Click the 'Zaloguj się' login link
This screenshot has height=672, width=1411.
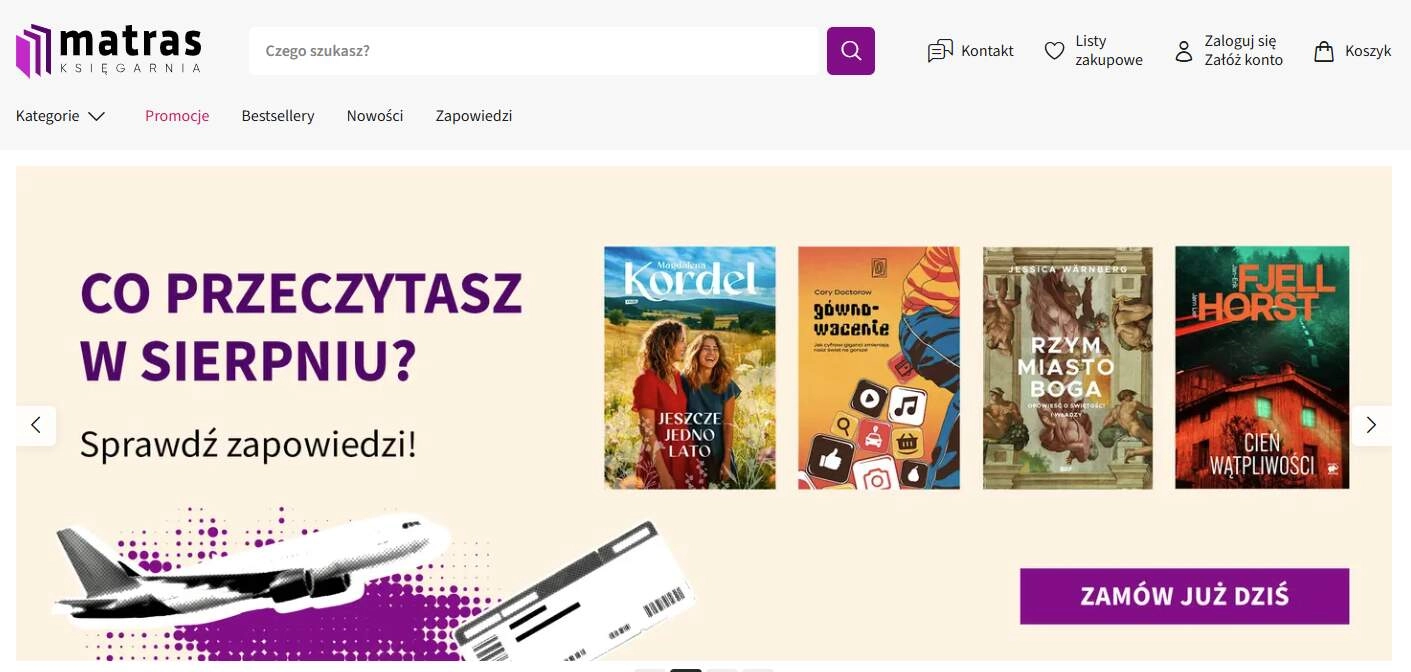[1240, 42]
